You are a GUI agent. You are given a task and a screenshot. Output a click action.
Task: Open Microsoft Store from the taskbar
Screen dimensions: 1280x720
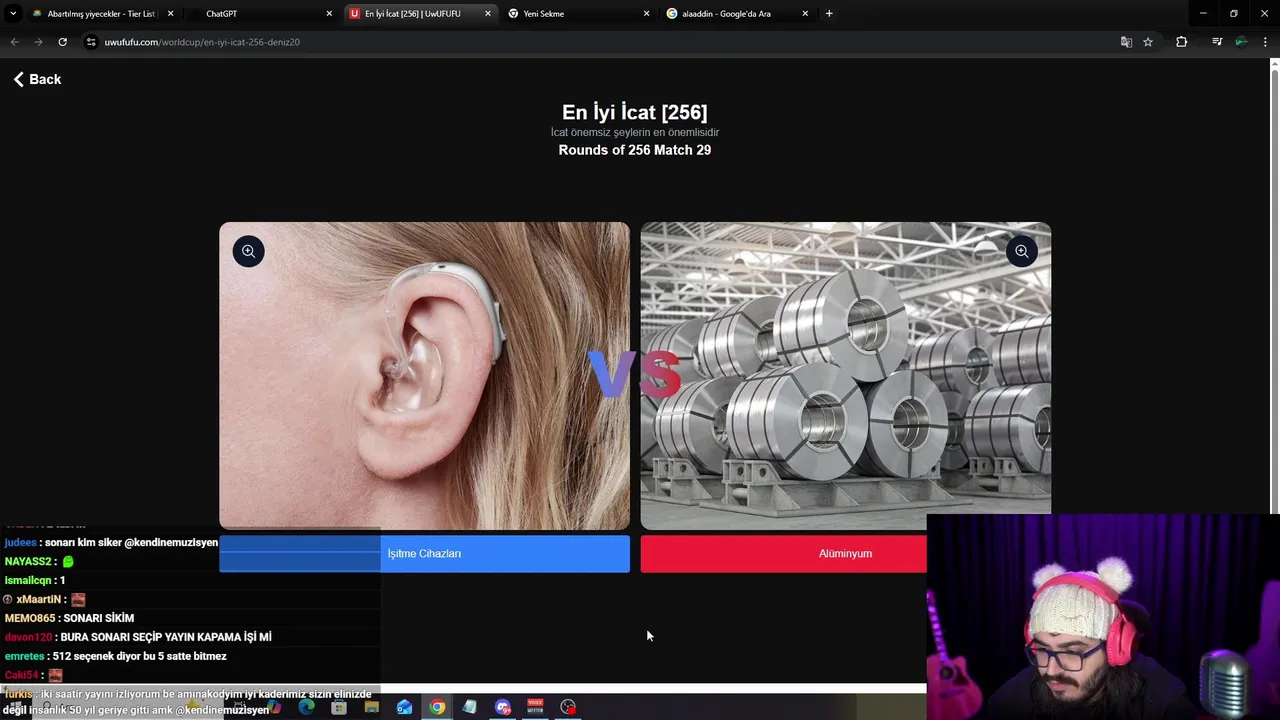(x=339, y=707)
